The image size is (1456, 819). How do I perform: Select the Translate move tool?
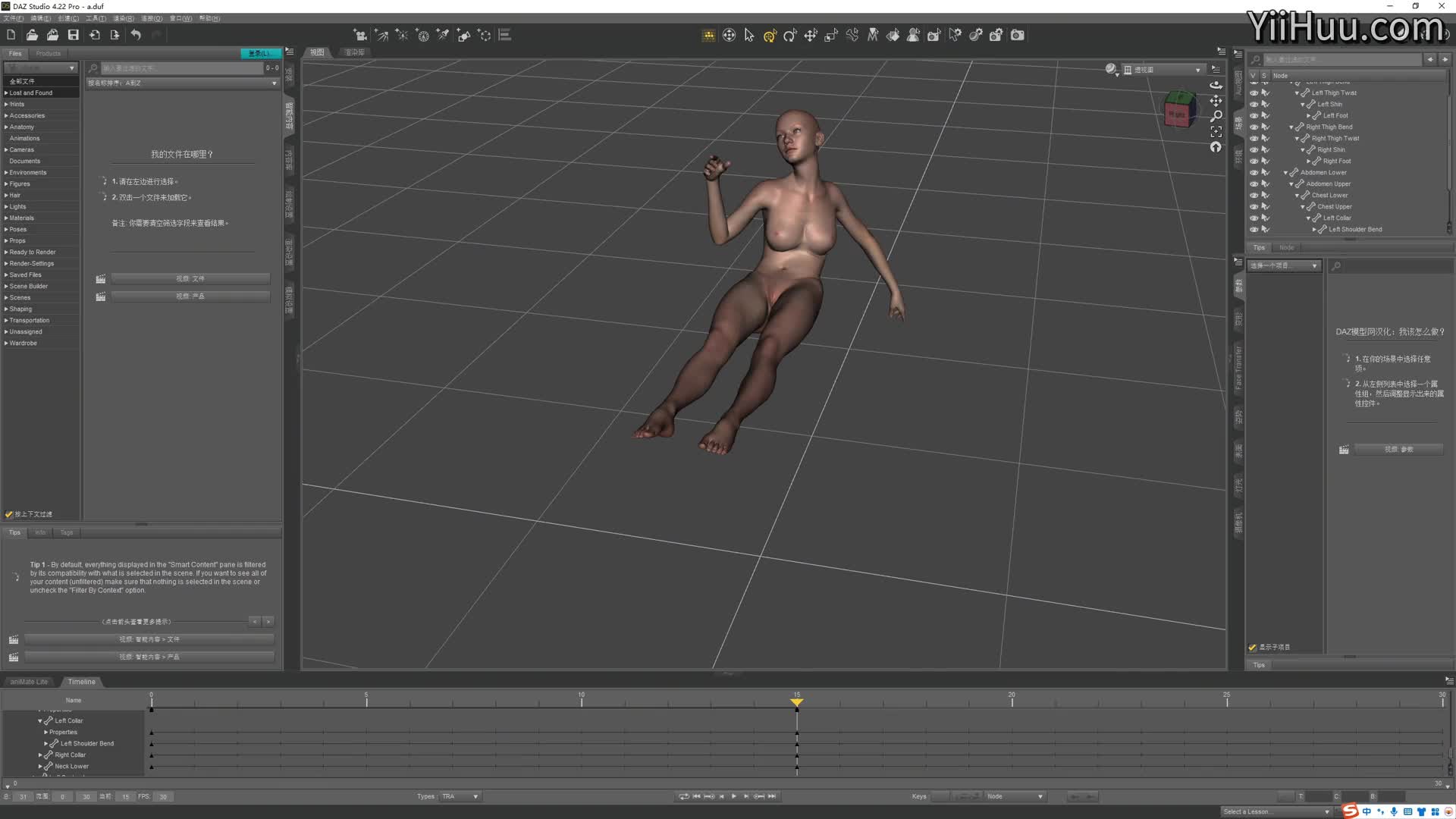[x=811, y=35]
